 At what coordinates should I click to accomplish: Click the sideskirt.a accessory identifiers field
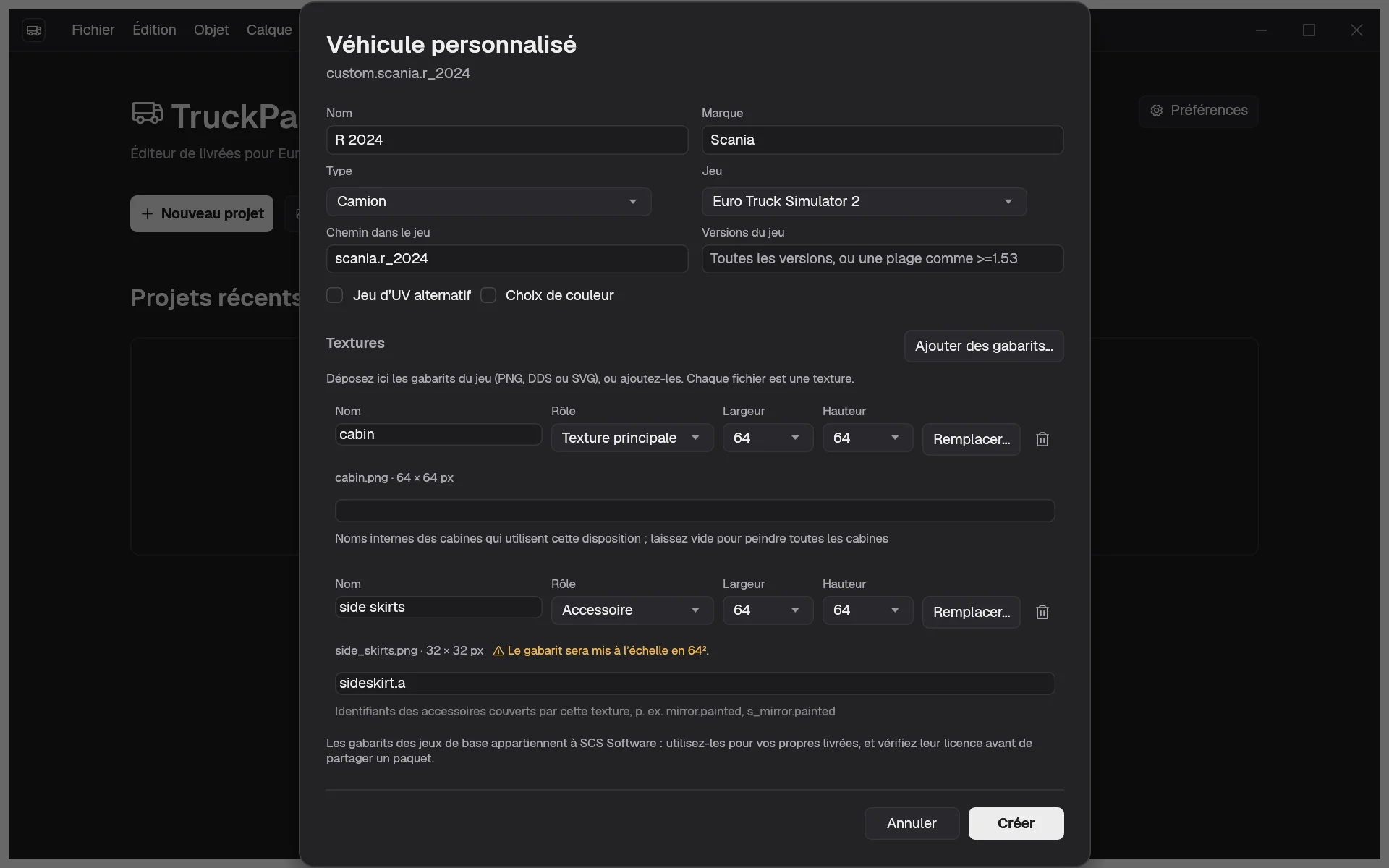point(694,684)
